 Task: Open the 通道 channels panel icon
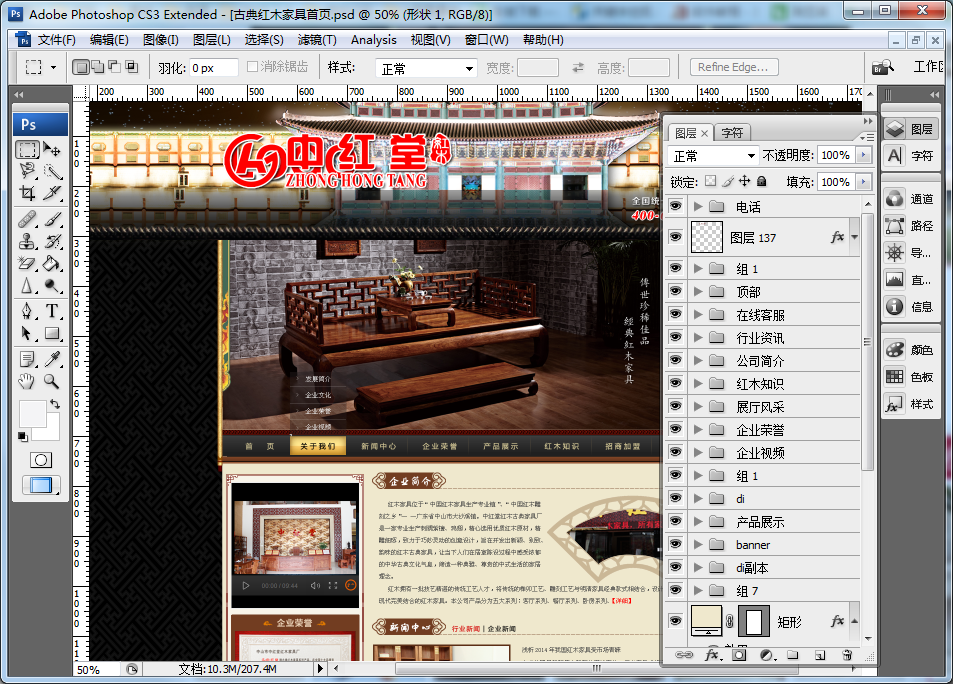(909, 199)
